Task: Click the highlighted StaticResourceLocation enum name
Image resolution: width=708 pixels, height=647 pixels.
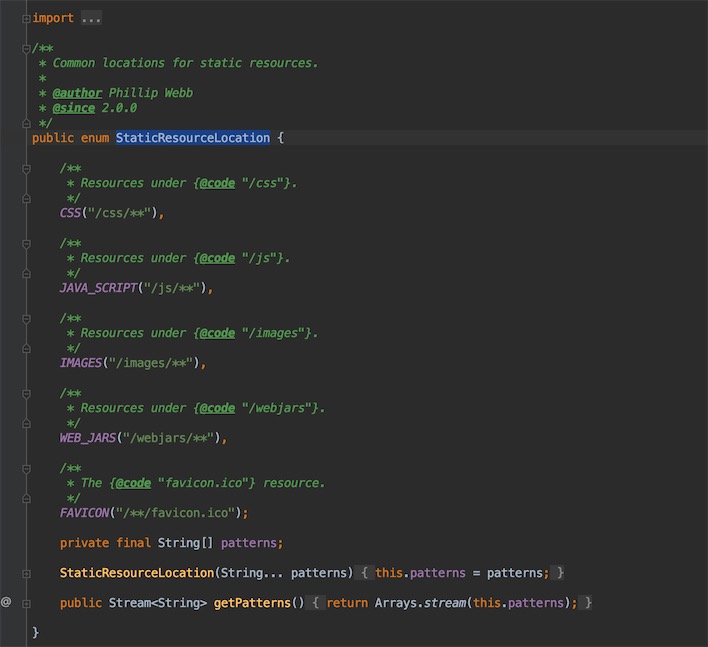Action: tap(193, 138)
